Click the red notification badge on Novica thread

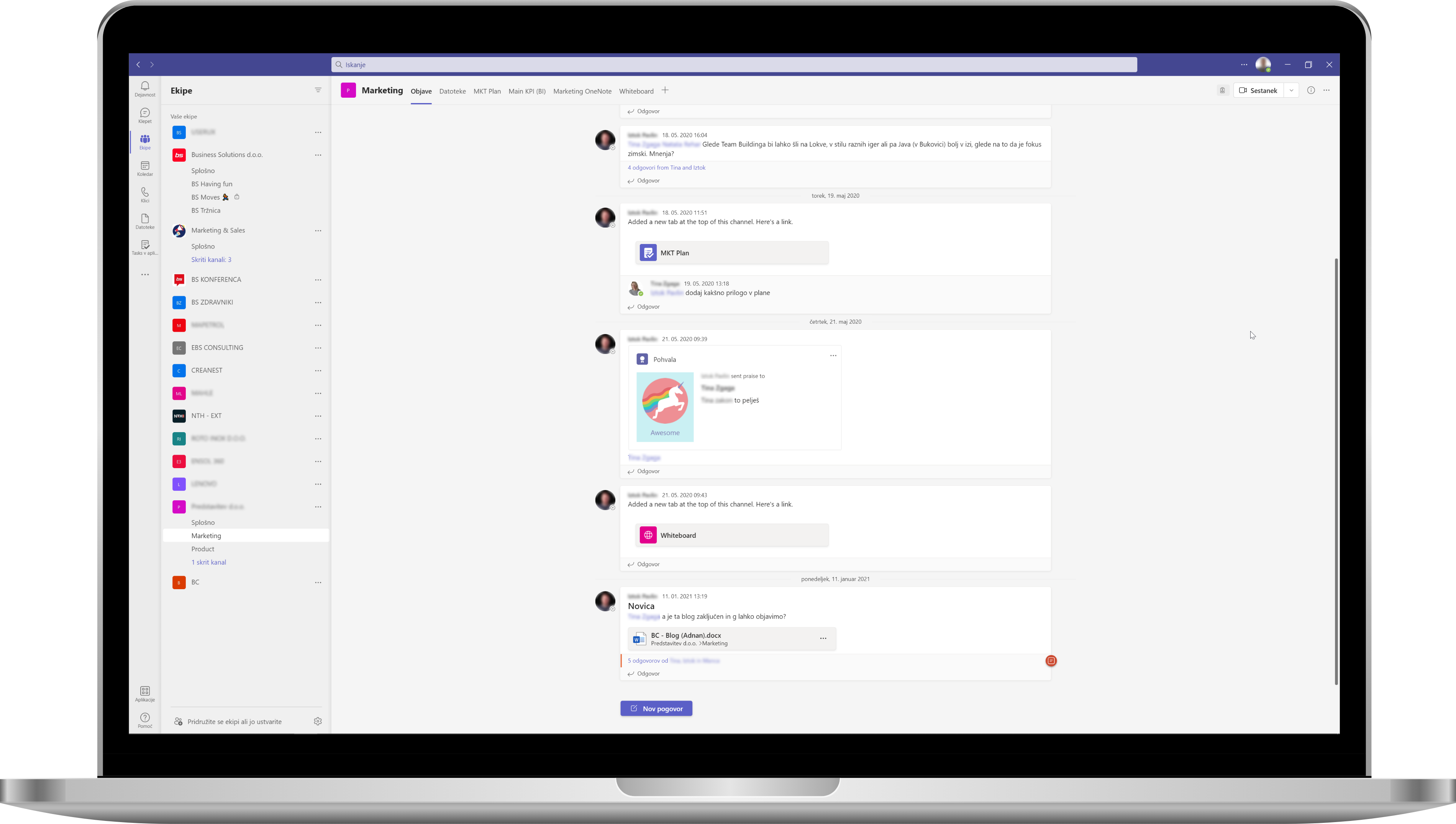[1051, 660]
